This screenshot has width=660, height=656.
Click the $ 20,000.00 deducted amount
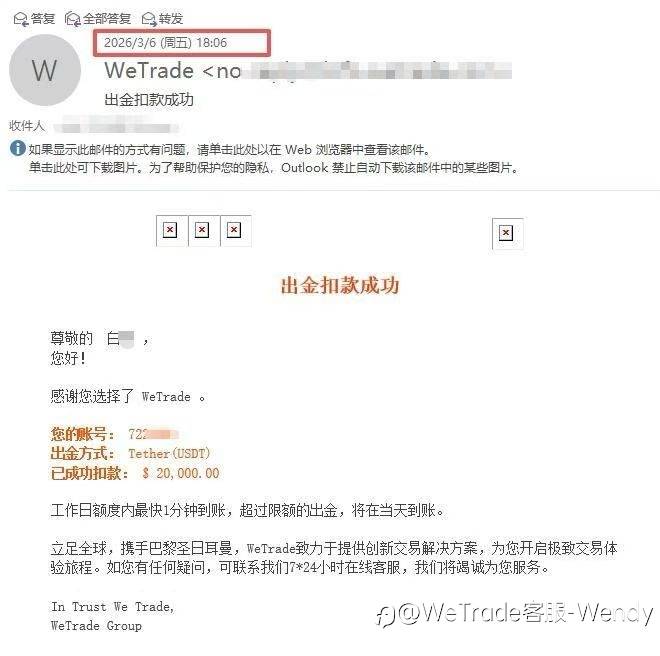tap(181, 473)
